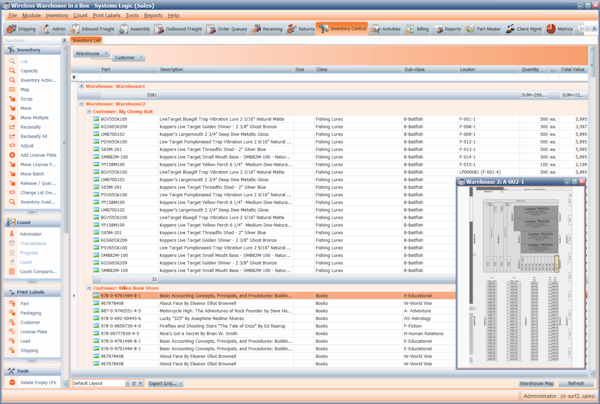
Task: Click the Refresh button
Action: (576, 383)
